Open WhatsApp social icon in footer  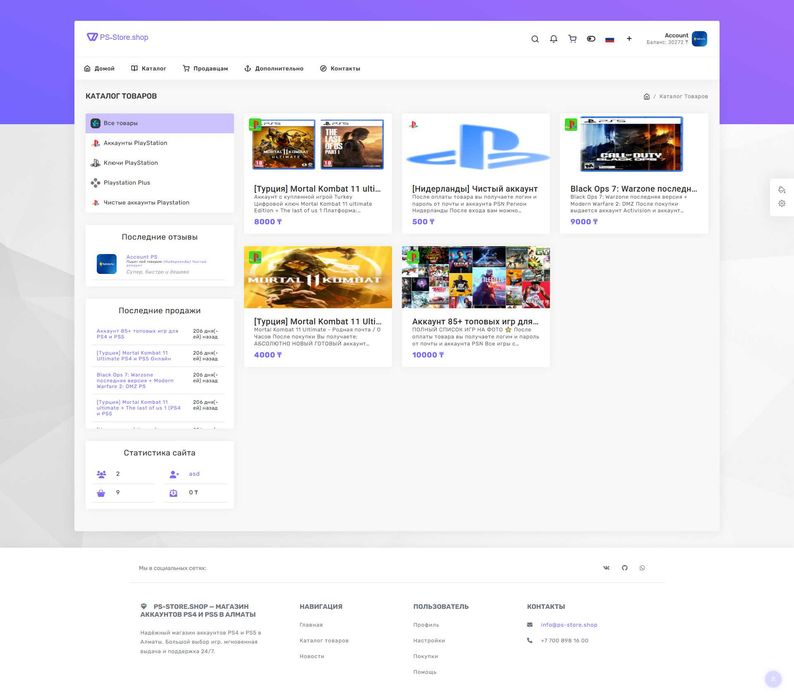point(642,568)
